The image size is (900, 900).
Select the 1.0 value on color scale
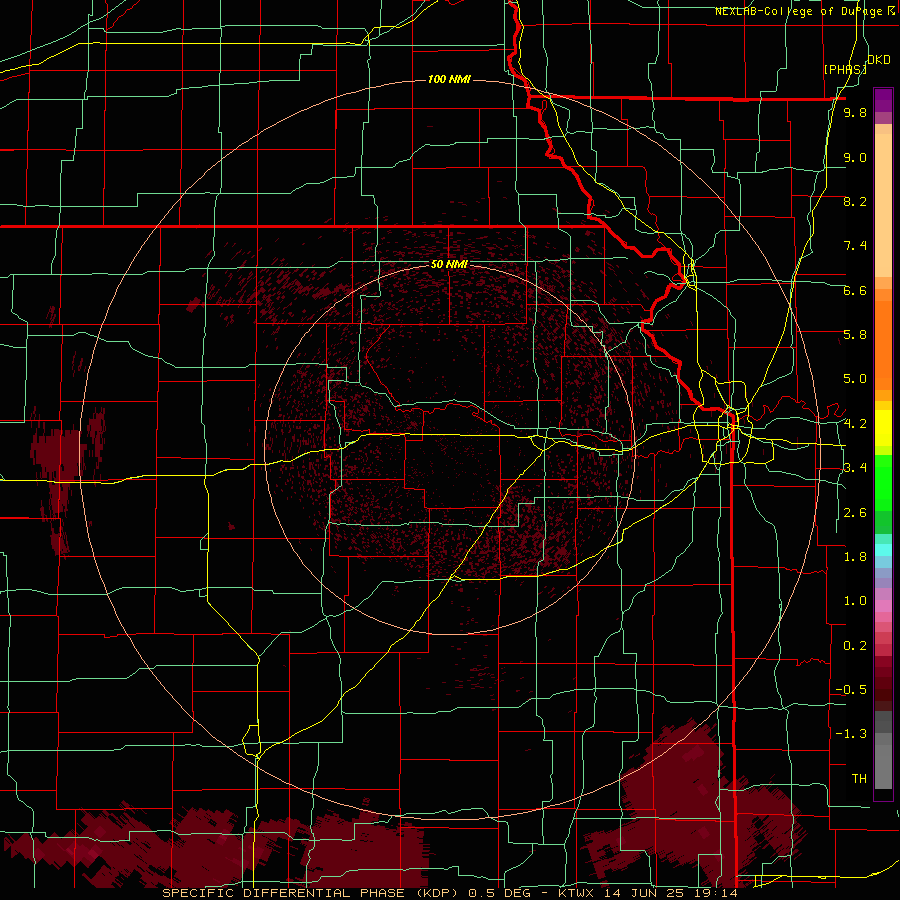pyautogui.click(x=855, y=601)
